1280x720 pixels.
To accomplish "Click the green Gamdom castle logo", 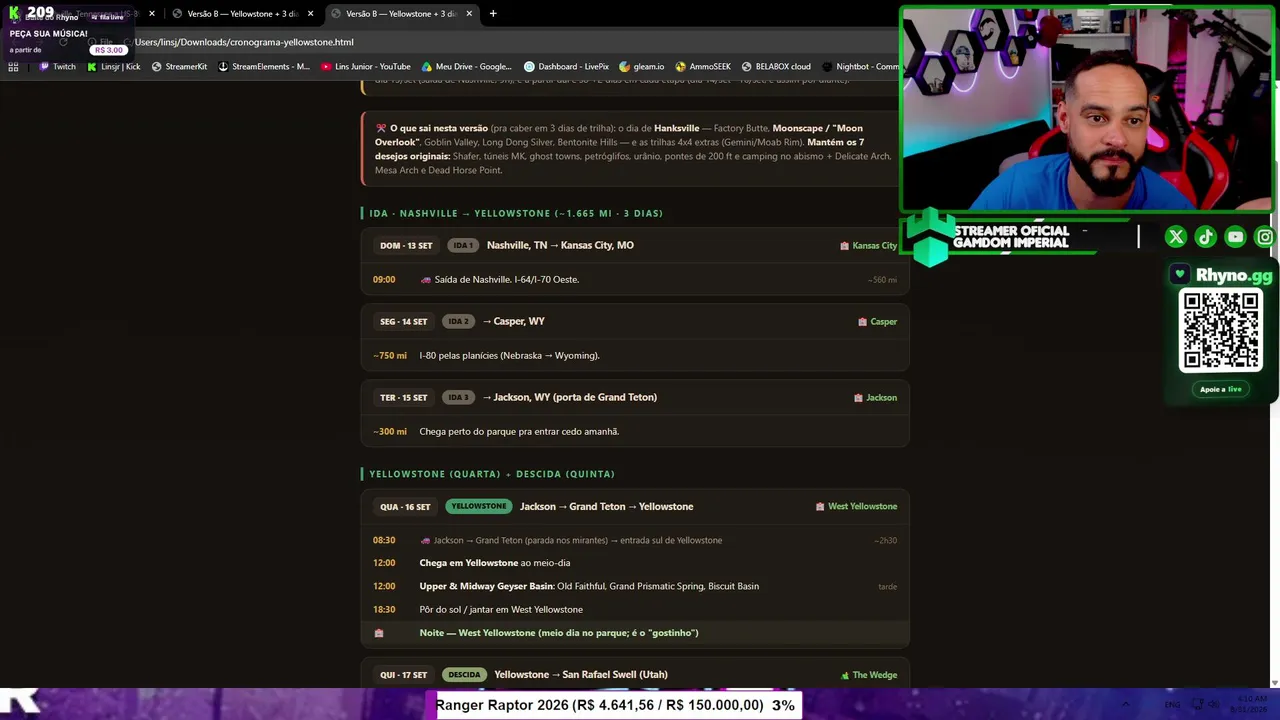I will 930,238.
